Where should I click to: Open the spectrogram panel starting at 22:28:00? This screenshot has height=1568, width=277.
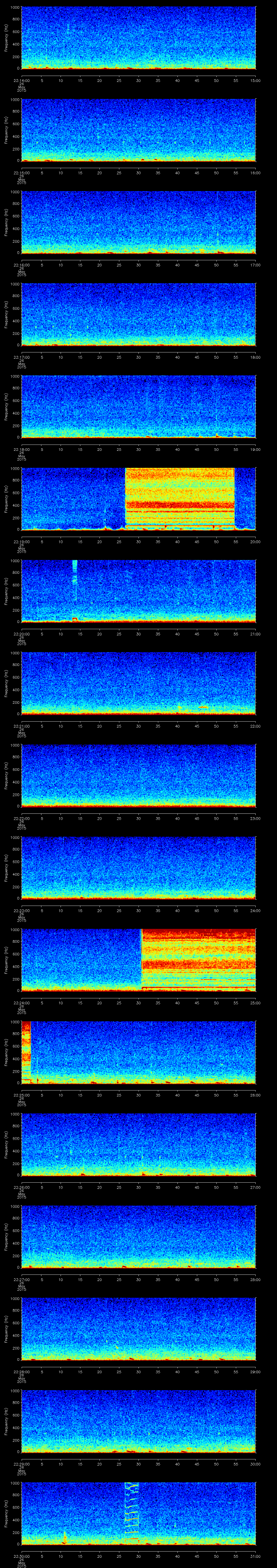138,1329
